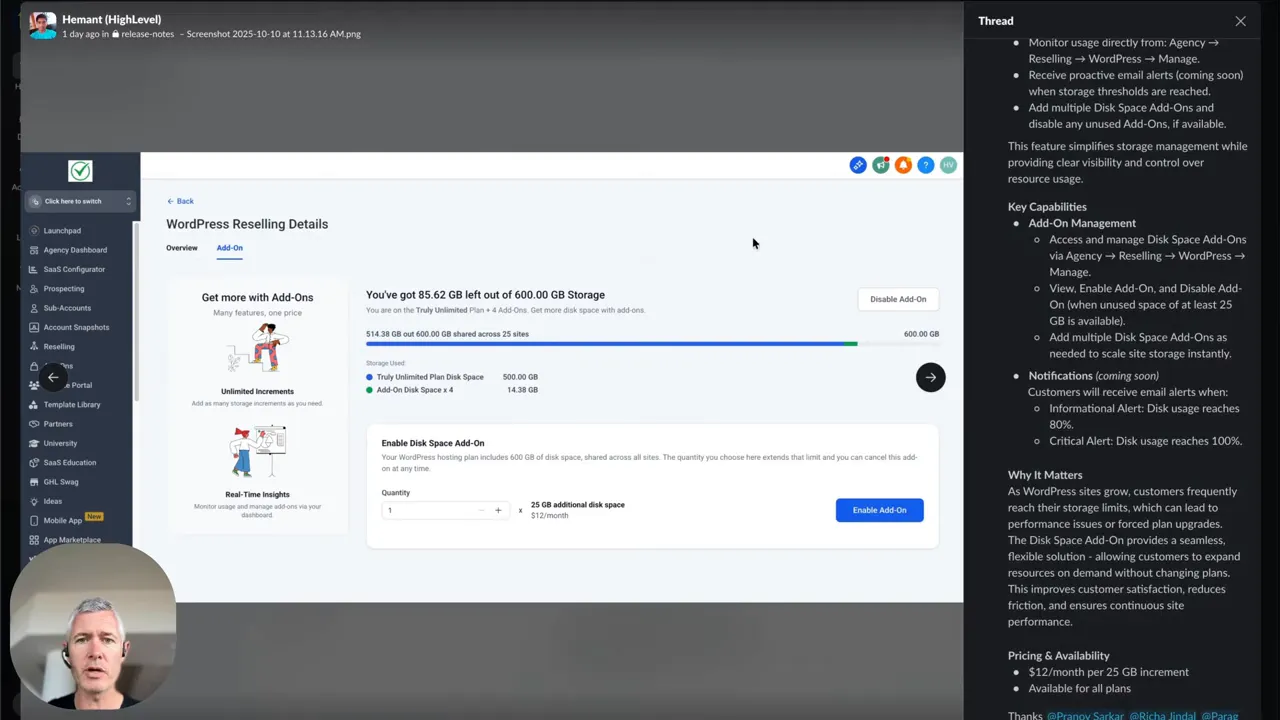The width and height of the screenshot is (1280, 720).
Task: Click the Mobile App phone icon
Action: [35, 520]
